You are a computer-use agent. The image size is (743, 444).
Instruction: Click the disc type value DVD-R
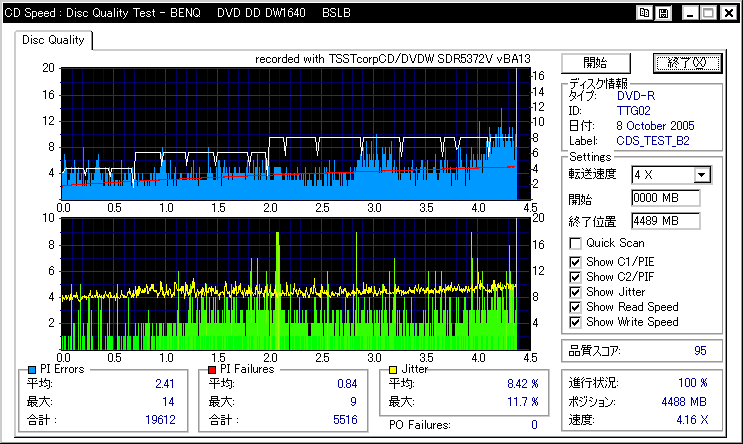coord(635,96)
